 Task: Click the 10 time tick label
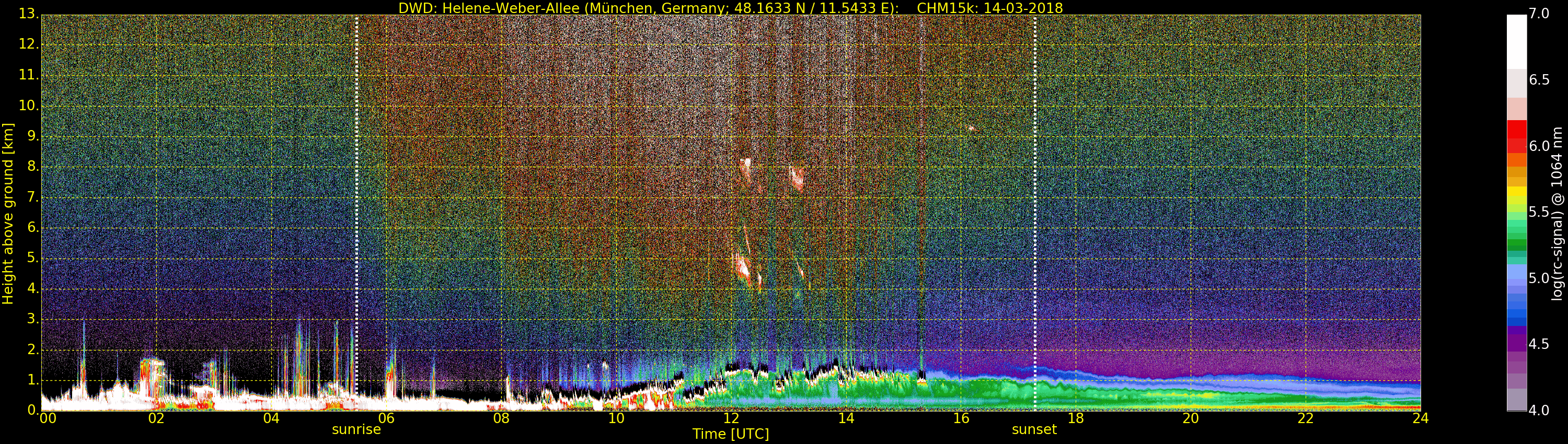(x=616, y=418)
